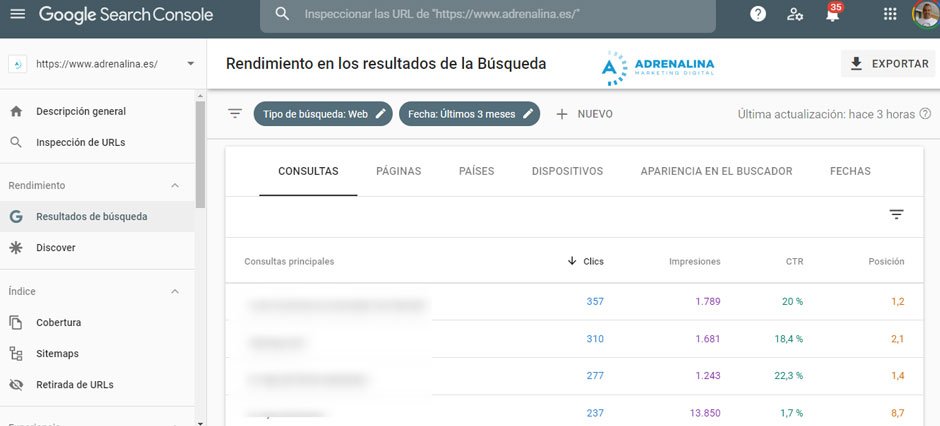Collapse the Rendimiento section

pos(175,186)
